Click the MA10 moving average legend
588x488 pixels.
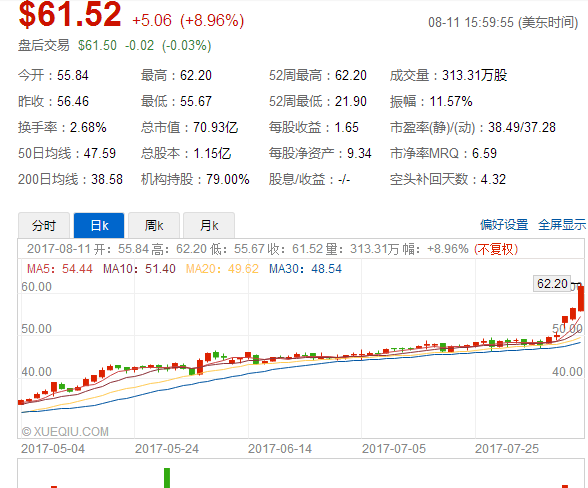[139, 269]
